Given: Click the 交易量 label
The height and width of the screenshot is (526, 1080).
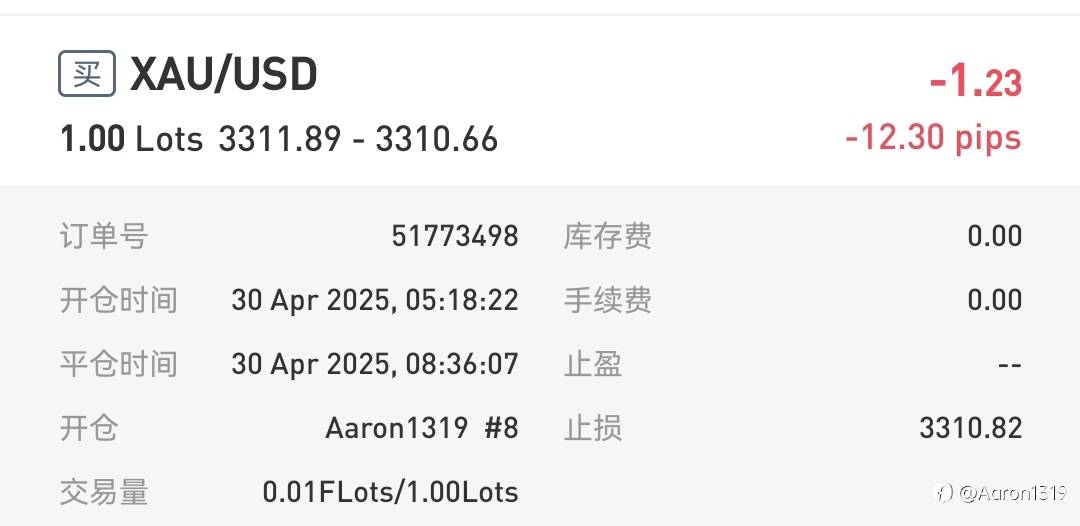Looking at the screenshot, I should pos(104,492).
